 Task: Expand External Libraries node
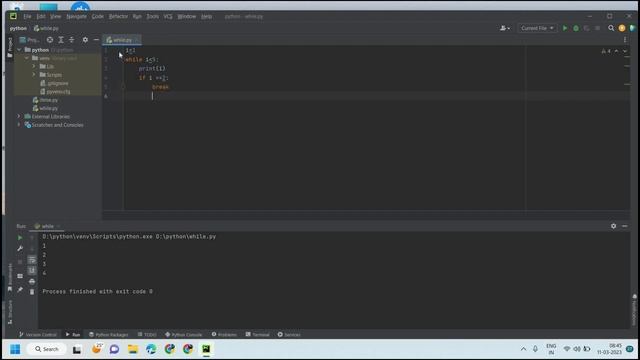19,116
